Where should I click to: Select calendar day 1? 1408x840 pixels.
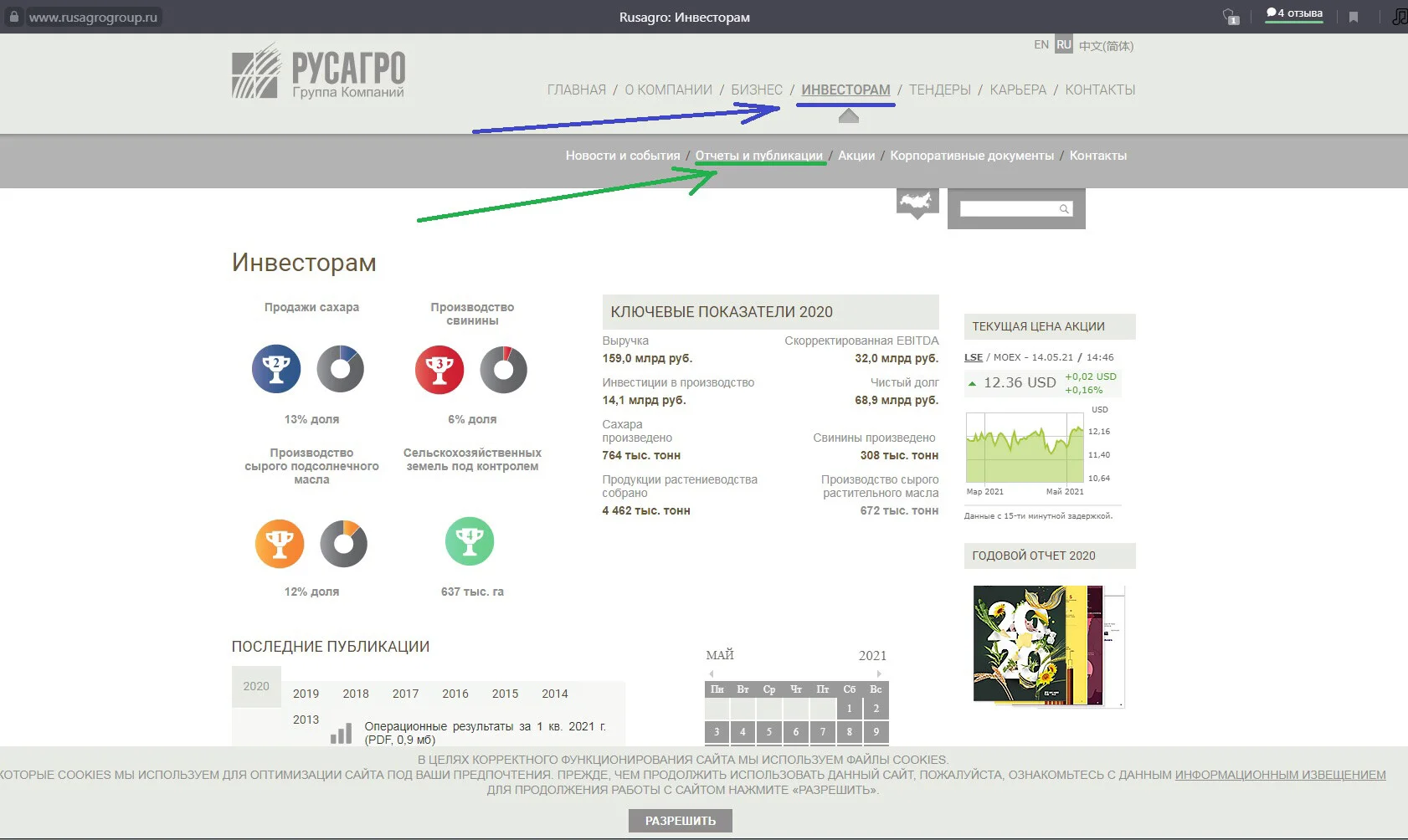point(850,709)
